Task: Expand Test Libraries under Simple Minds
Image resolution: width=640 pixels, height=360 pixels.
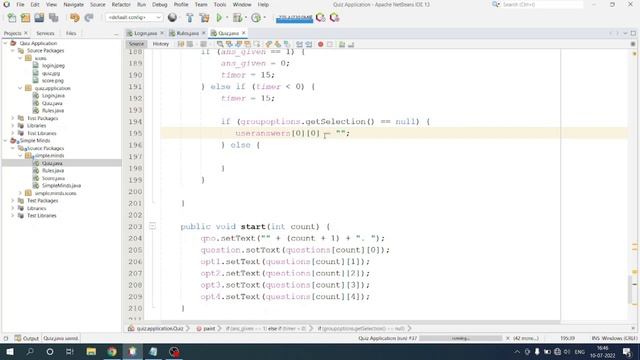Action: [13, 216]
